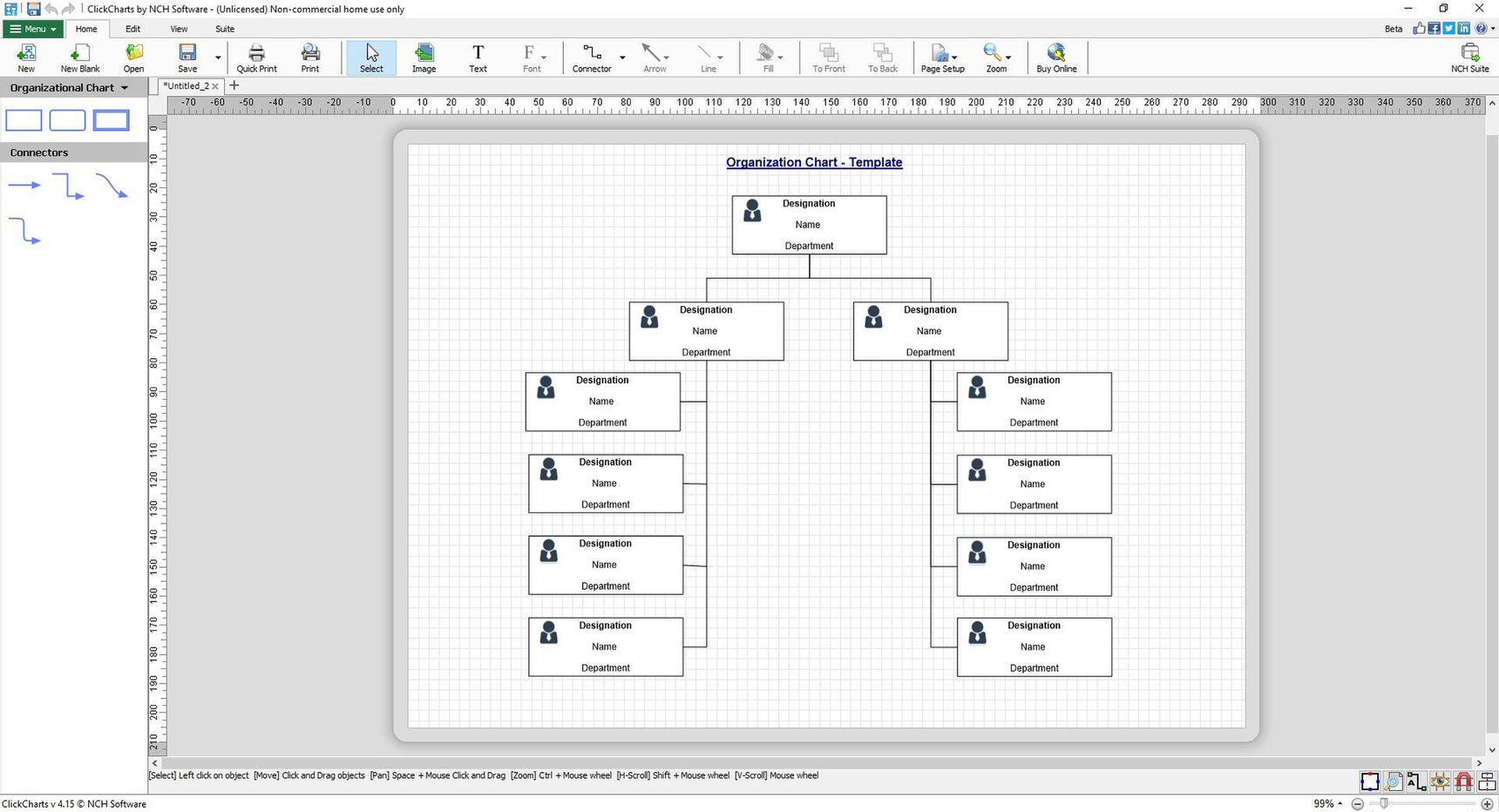The image size is (1499, 812).
Task: Toggle the page preview magnifier button
Action: 1394,782
